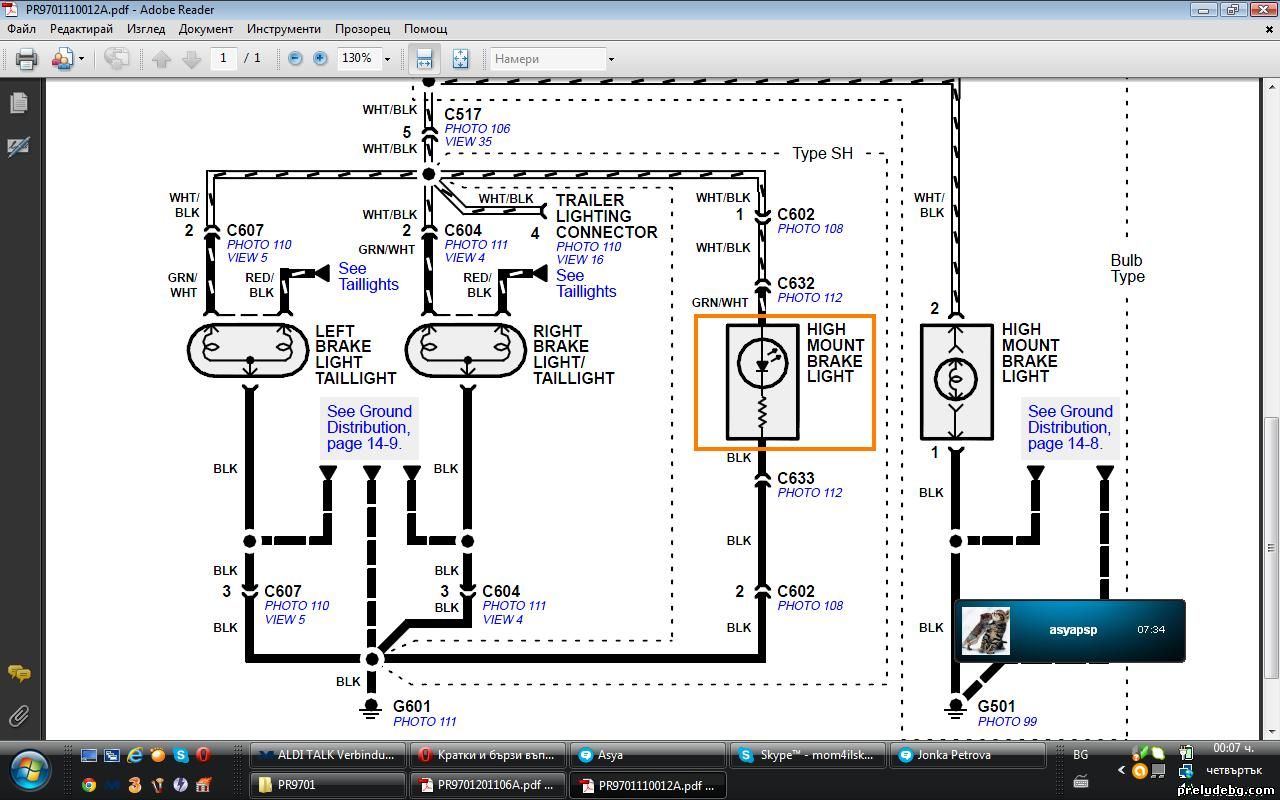Expand the 130% zoom level dropdown

[x=387, y=59]
